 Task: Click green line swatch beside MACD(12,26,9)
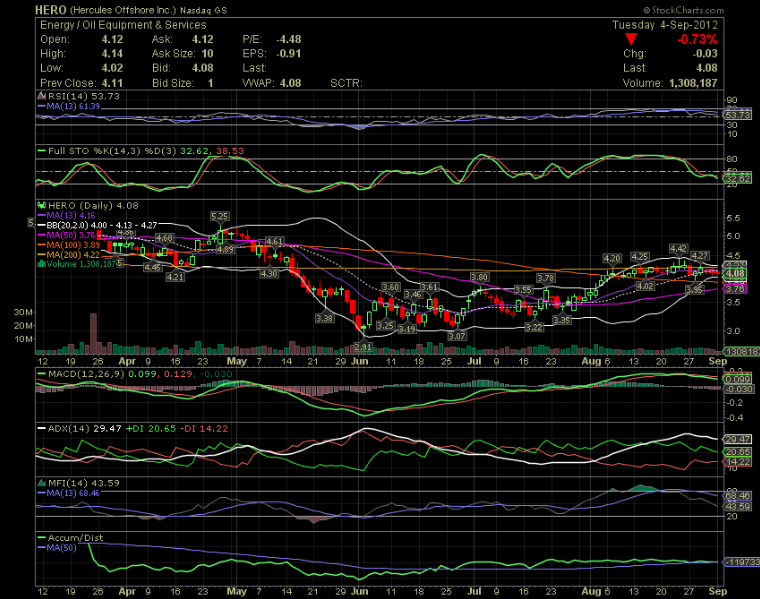tap(42, 374)
